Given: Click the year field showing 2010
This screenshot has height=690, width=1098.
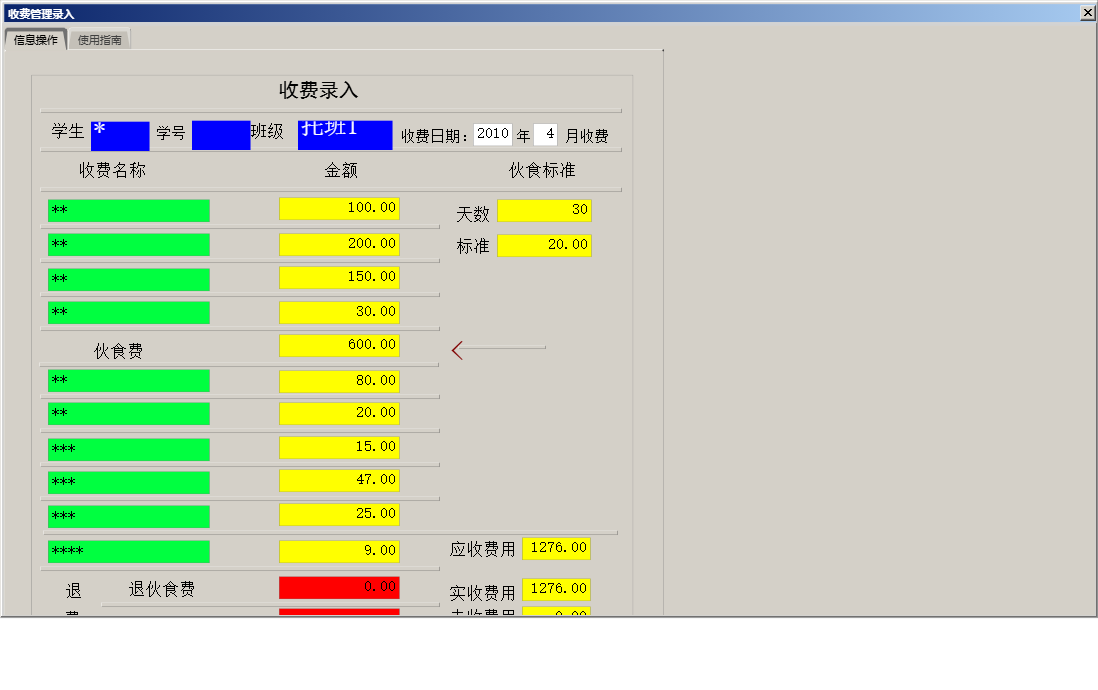Looking at the screenshot, I should [x=491, y=133].
